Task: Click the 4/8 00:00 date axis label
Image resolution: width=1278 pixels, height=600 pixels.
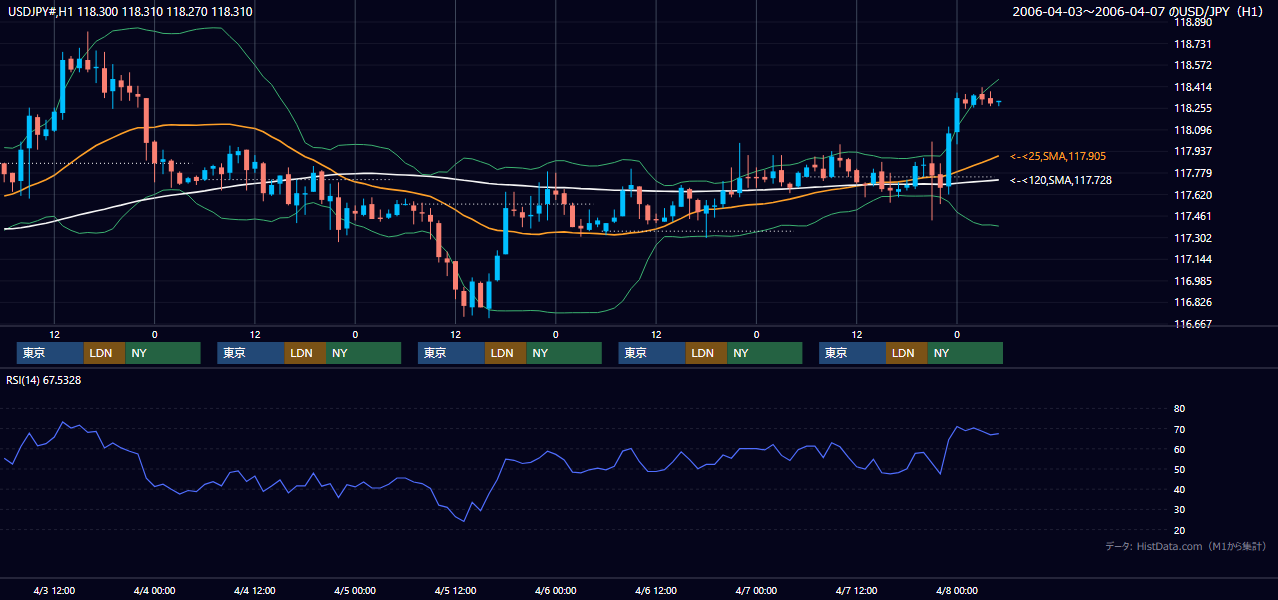Action: 957,590
